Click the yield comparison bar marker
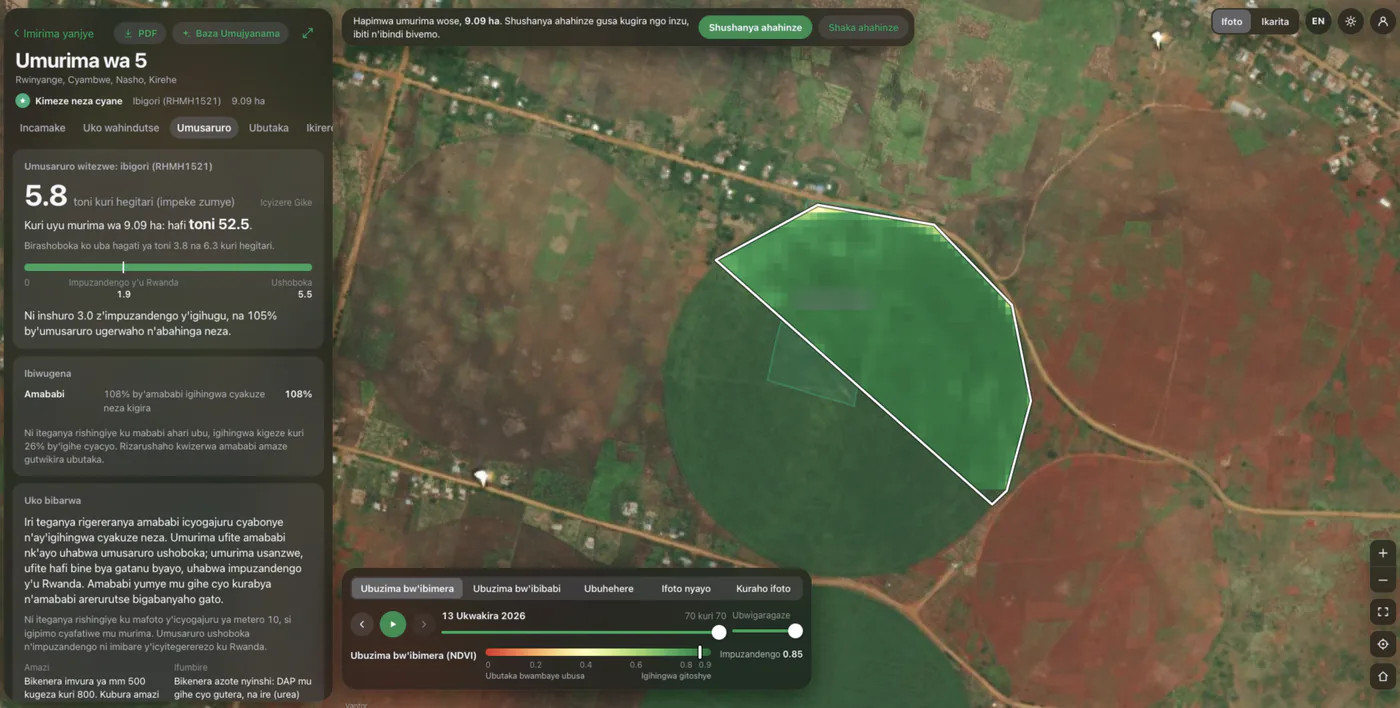Viewport: 1400px width, 708px height. 123,267
